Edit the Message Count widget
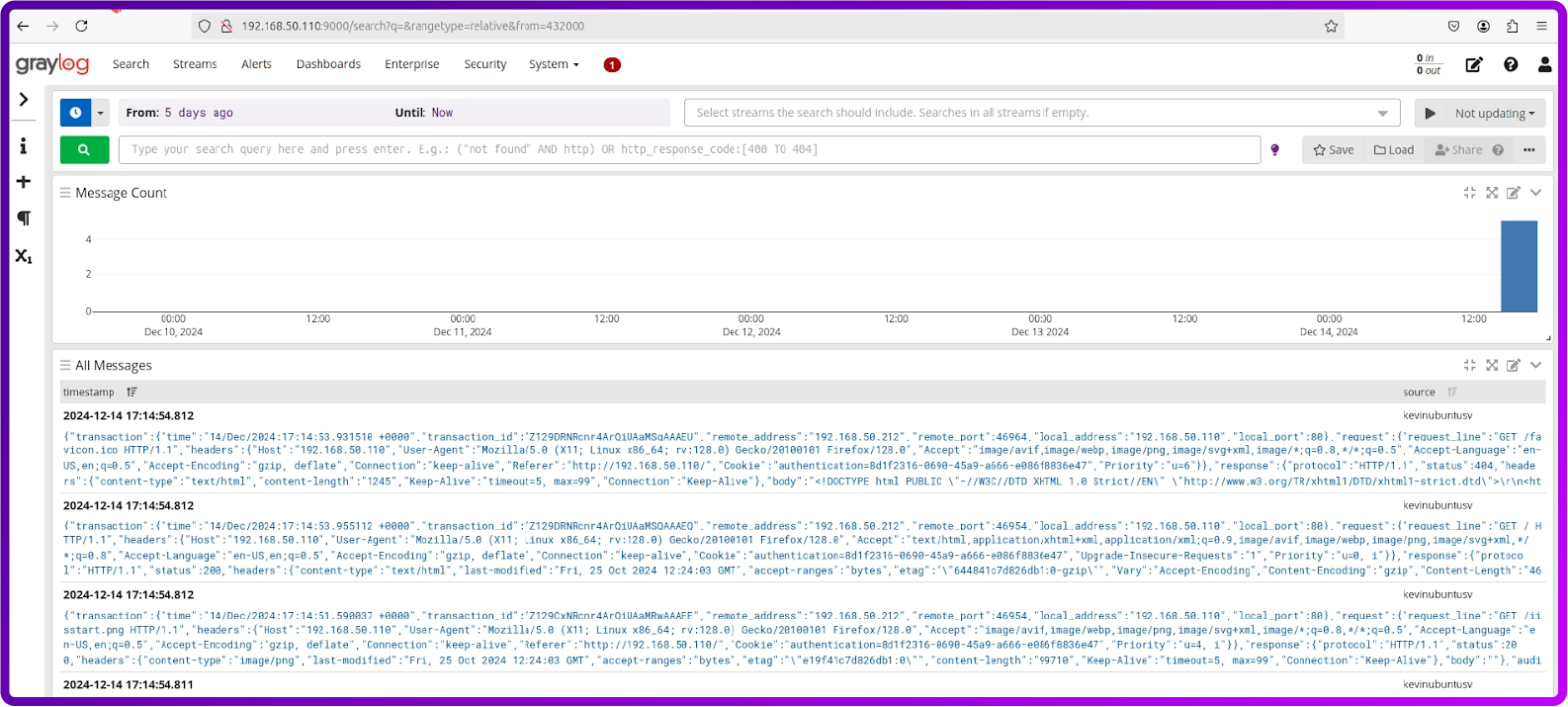Viewport: 1568px width, 707px height. [1514, 193]
